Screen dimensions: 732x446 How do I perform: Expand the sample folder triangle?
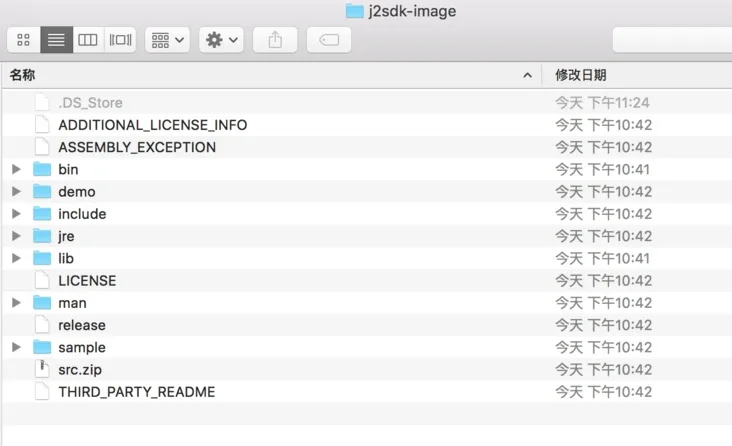[16, 347]
